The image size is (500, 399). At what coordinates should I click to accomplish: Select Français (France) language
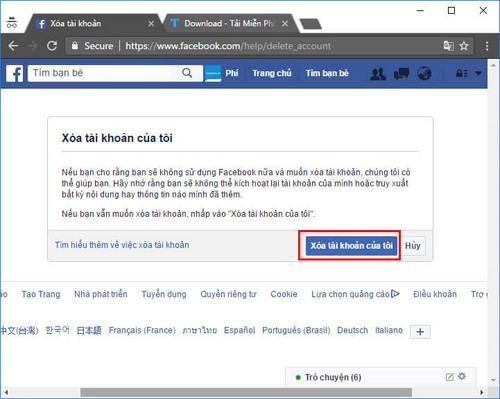tap(142, 330)
